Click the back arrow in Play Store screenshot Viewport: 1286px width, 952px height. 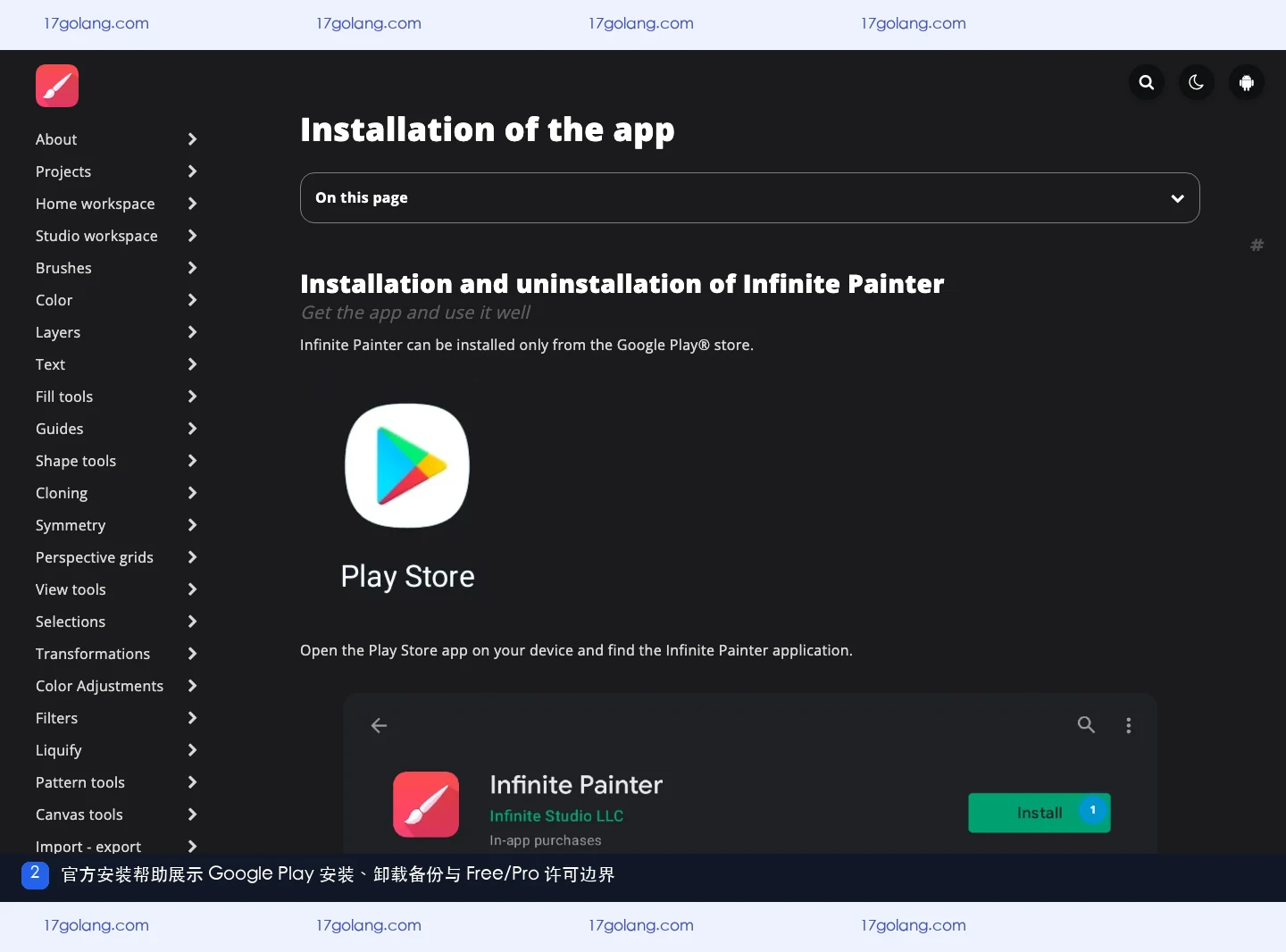pos(379,725)
